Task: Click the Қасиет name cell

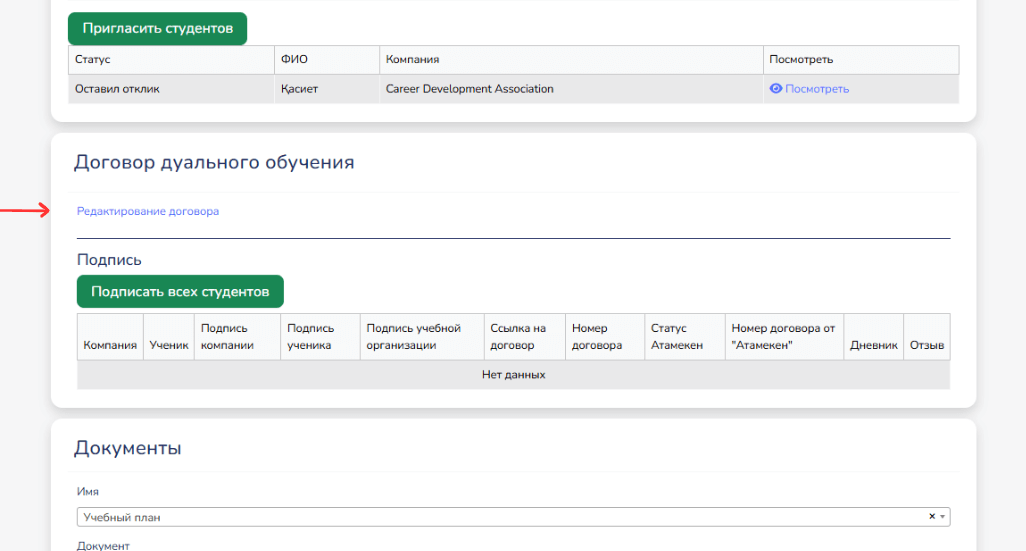Action: point(299,89)
